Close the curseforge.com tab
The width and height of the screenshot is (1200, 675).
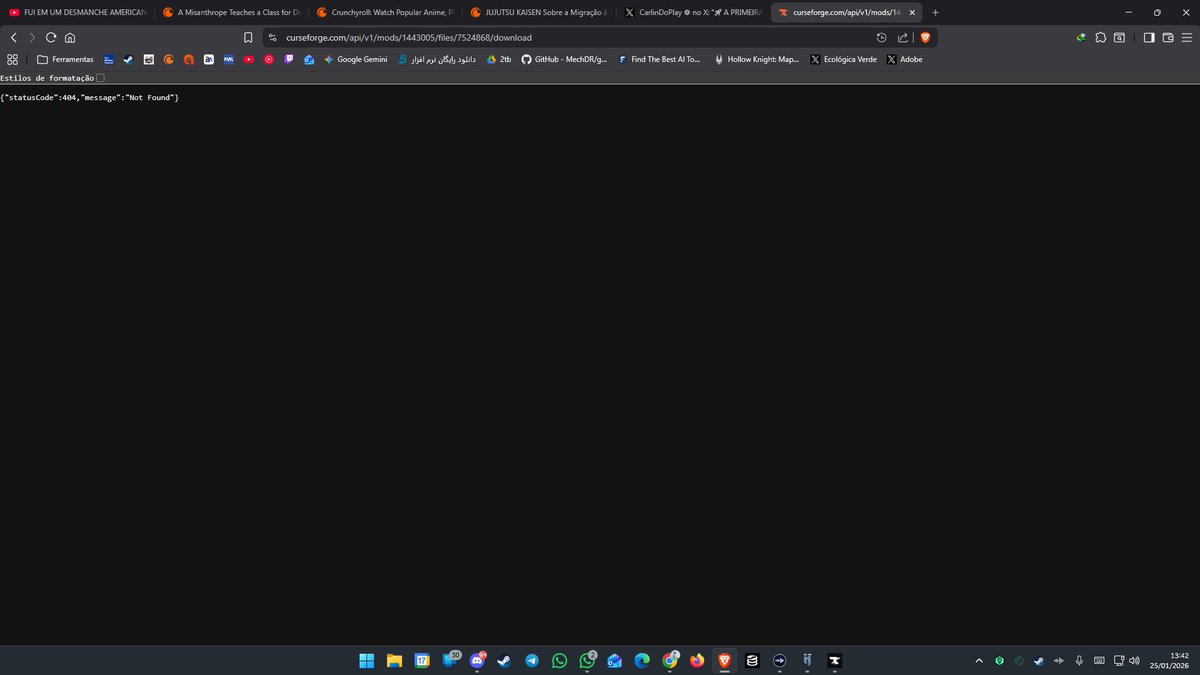pyautogui.click(x=911, y=12)
